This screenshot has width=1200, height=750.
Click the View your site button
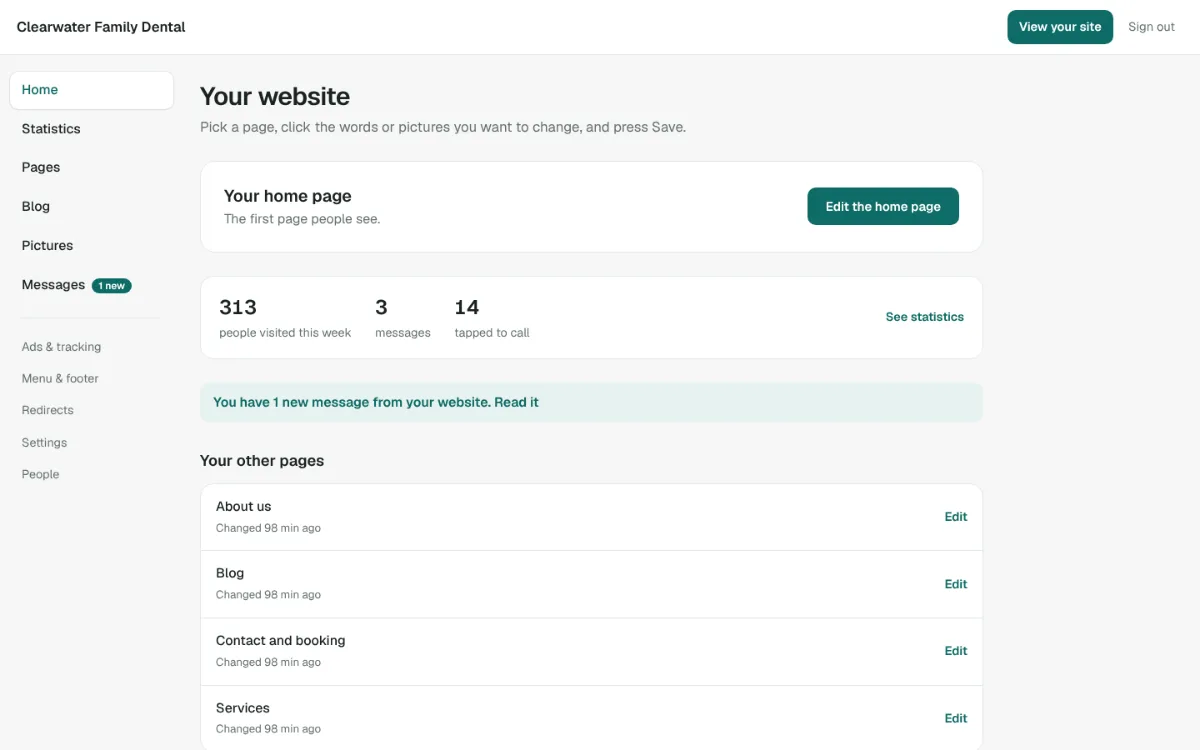point(1060,27)
